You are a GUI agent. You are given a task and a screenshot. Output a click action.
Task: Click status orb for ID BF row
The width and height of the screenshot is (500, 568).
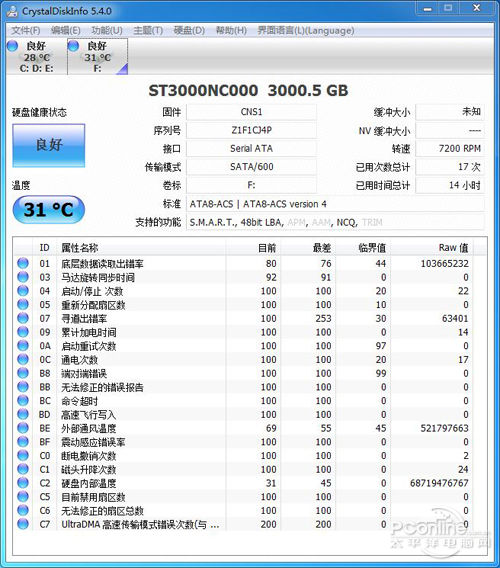23,442
